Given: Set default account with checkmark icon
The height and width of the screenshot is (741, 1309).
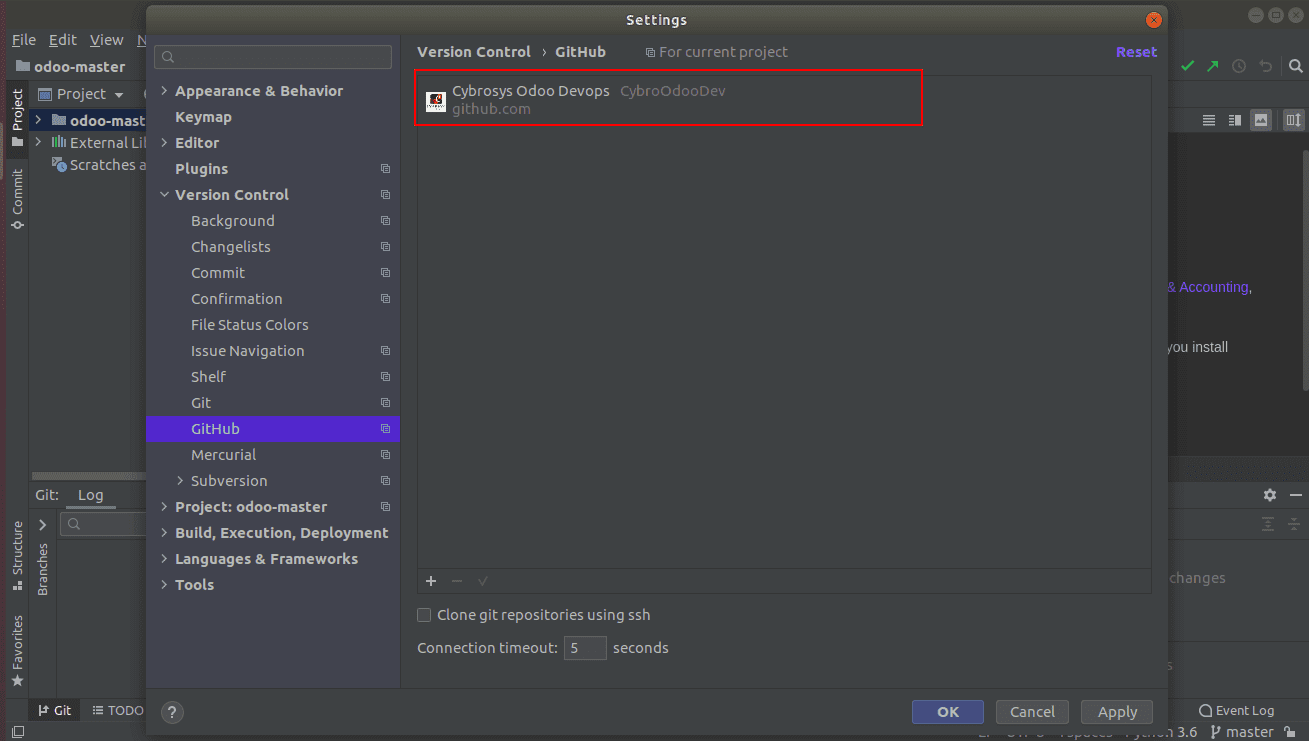Looking at the screenshot, I should click(483, 581).
